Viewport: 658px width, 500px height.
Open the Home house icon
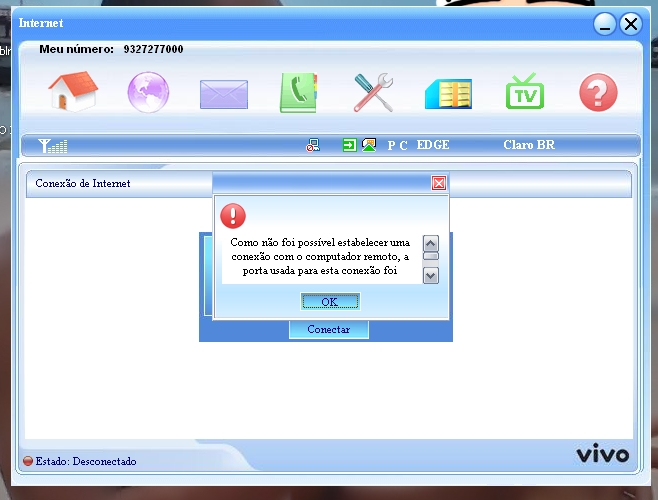[x=73, y=91]
